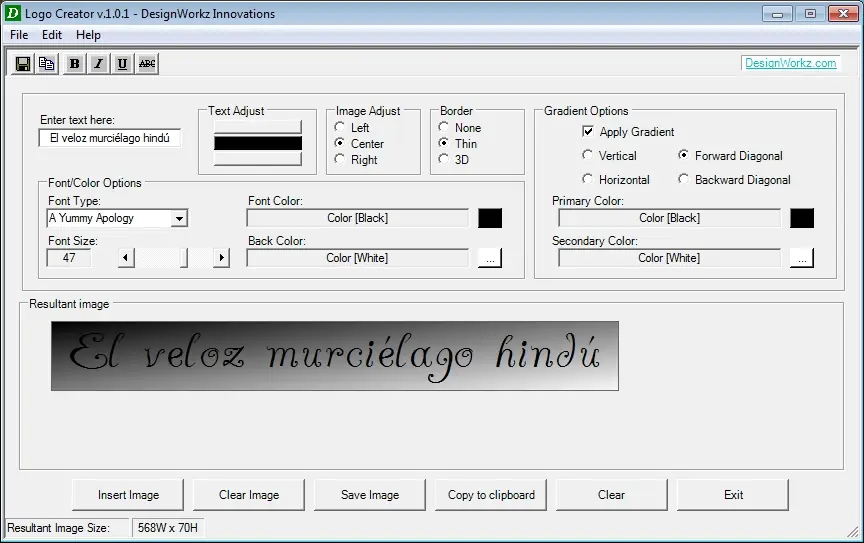
Task: Click the Enter text here input field
Action: tap(110, 138)
